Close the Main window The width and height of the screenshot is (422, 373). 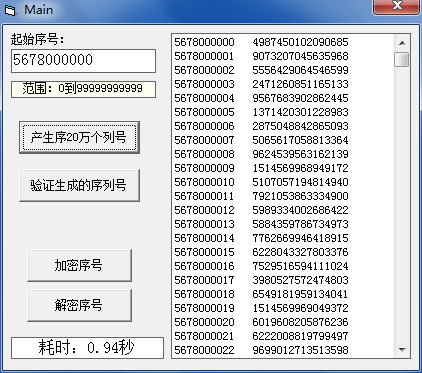[x=396, y=6]
